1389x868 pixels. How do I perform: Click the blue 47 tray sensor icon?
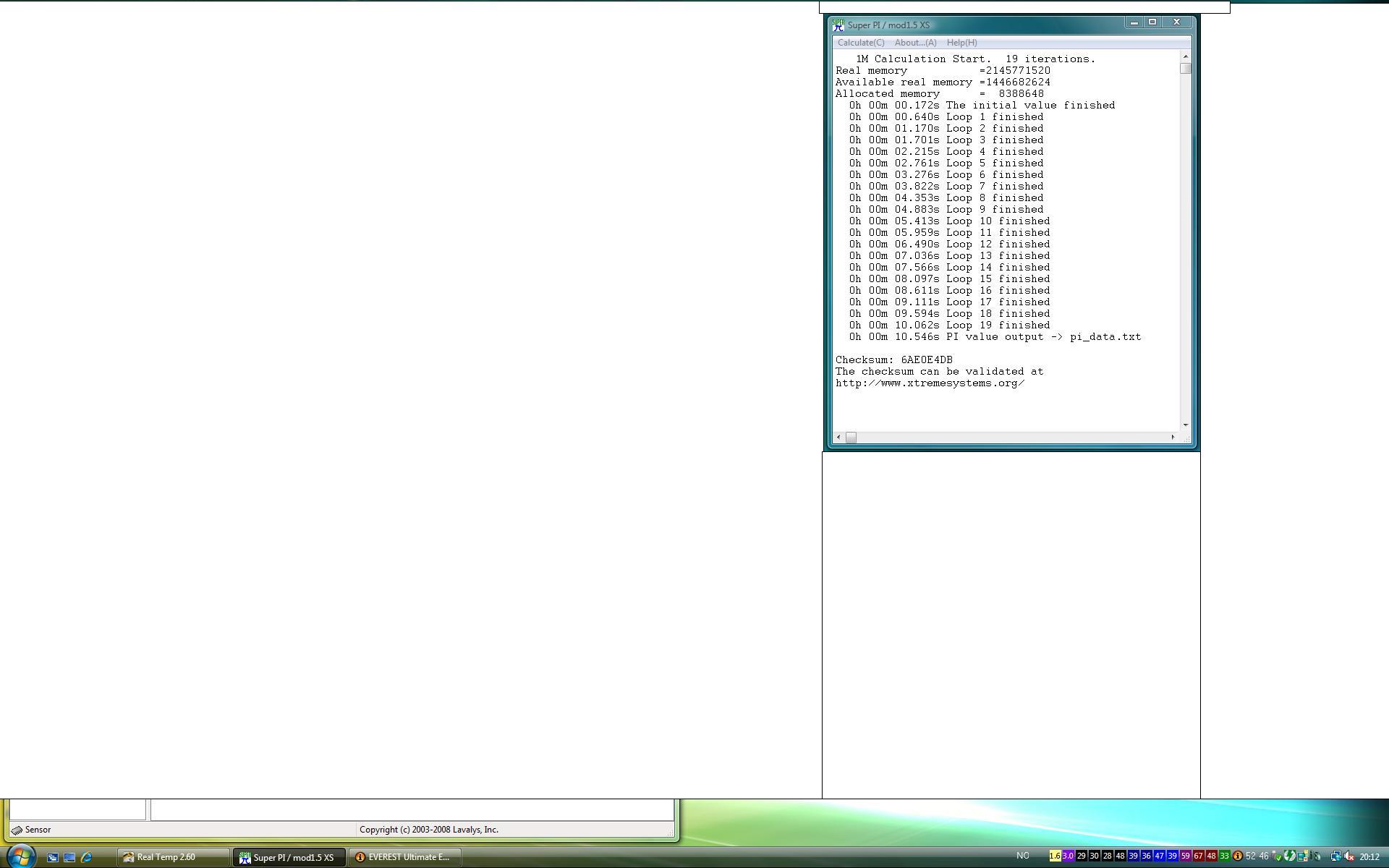point(1160,856)
